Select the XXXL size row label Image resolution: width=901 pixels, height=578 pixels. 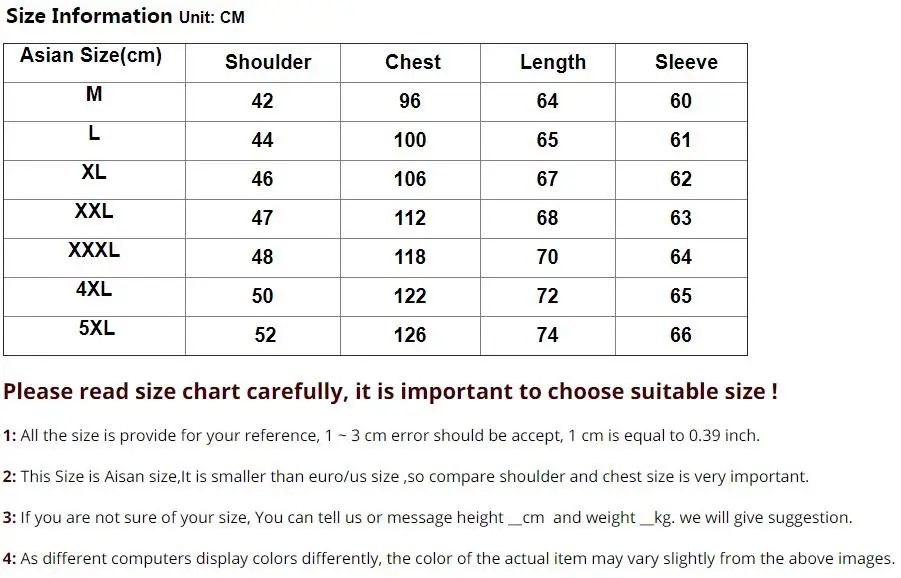pyautogui.click(x=94, y=250)
